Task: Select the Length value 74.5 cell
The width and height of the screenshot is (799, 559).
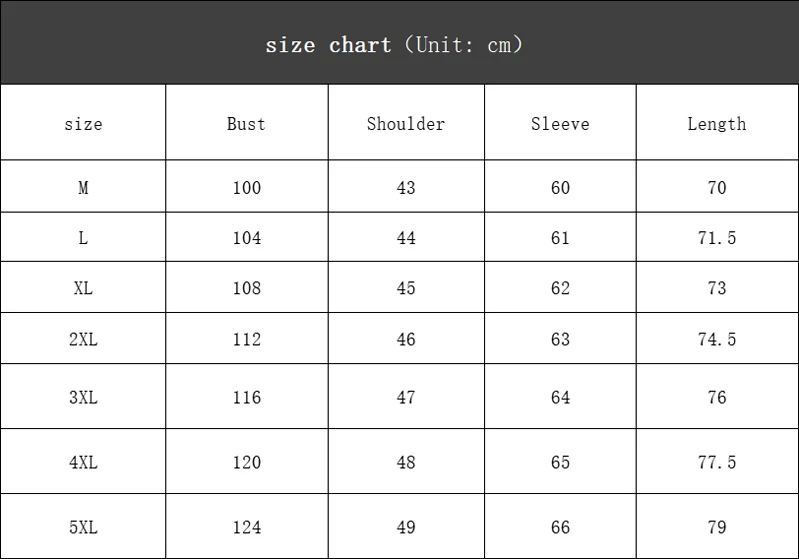Action: (717, 339)
